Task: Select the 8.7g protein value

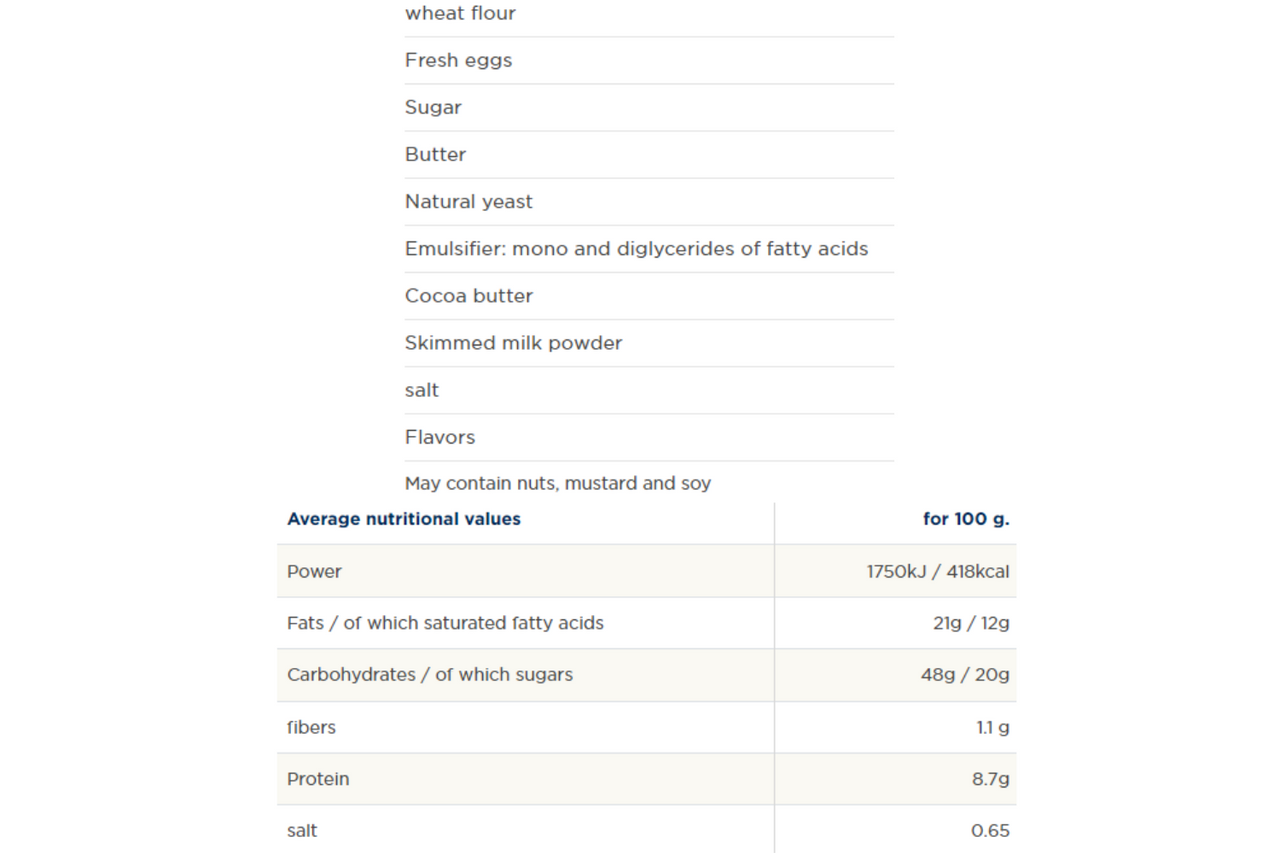Action: click(991, 779)
